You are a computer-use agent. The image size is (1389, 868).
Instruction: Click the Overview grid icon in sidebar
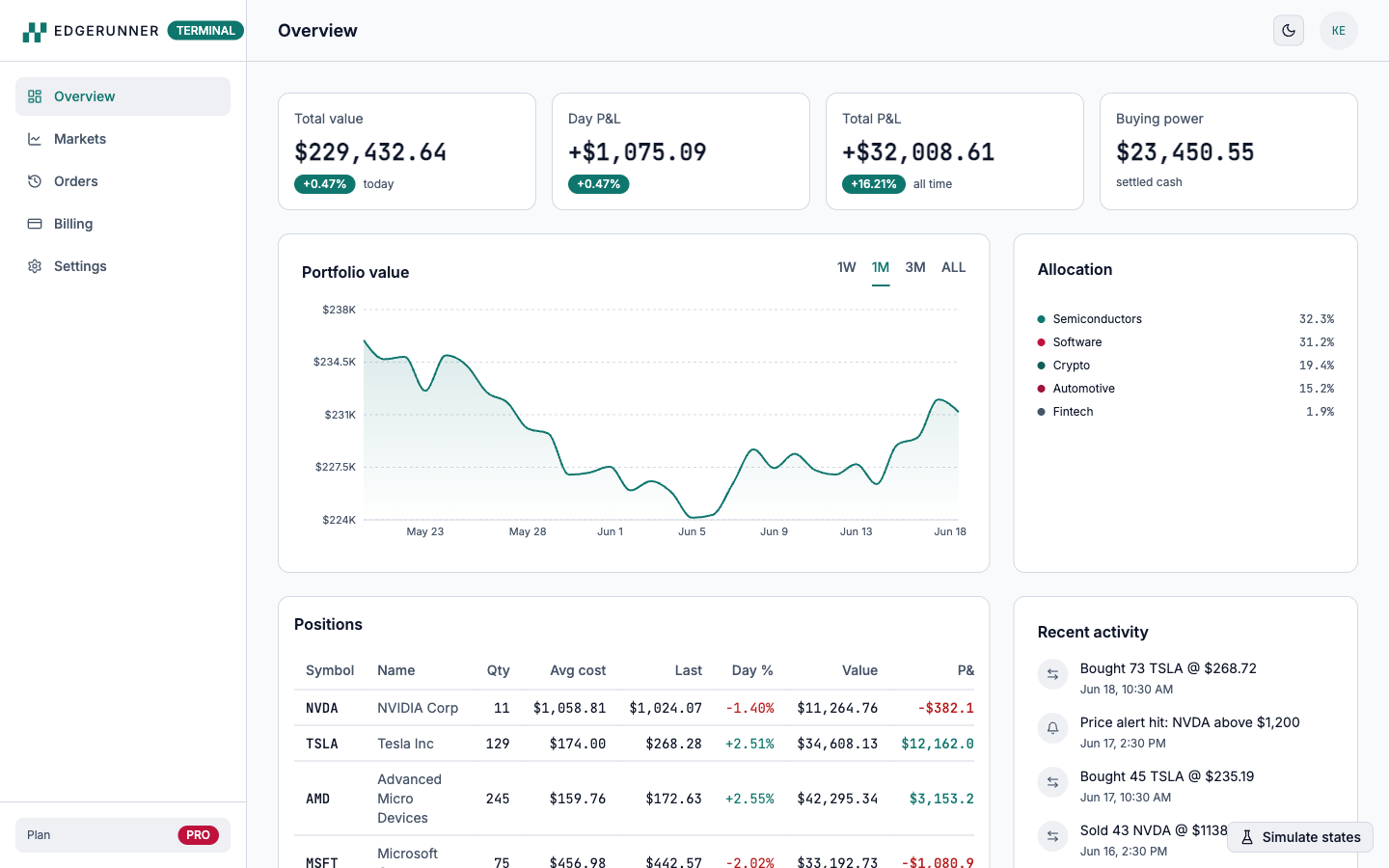35,96
